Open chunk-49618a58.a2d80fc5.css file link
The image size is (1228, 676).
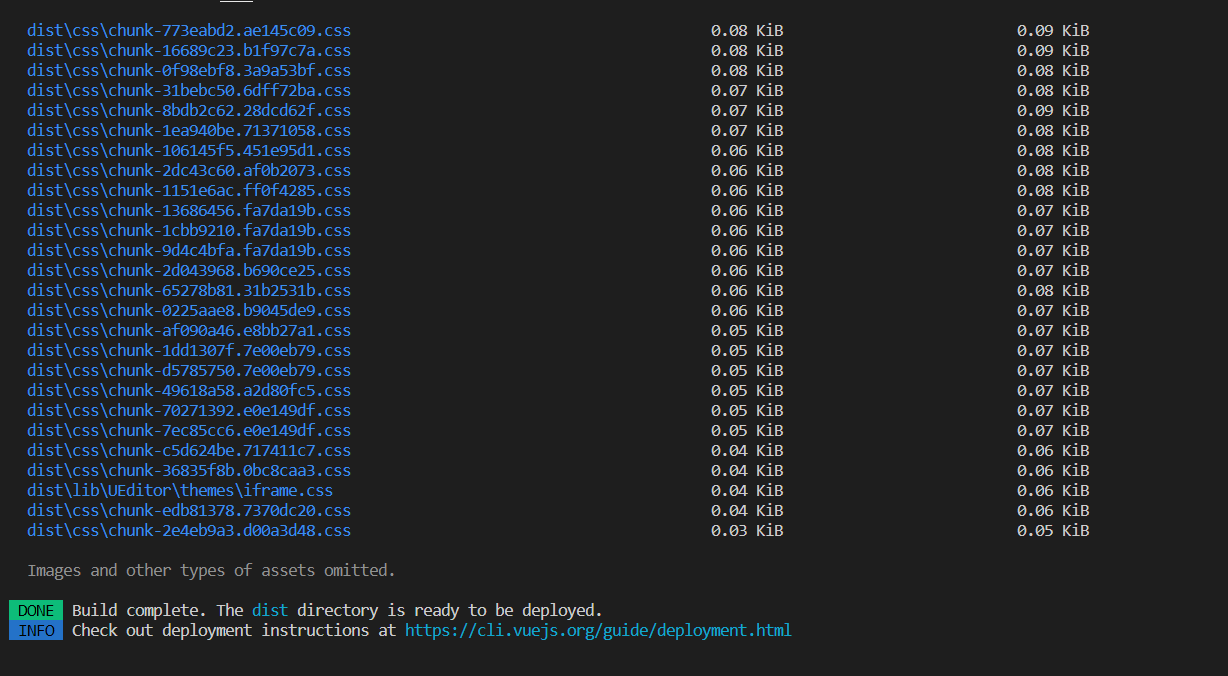tap(189, 391)
